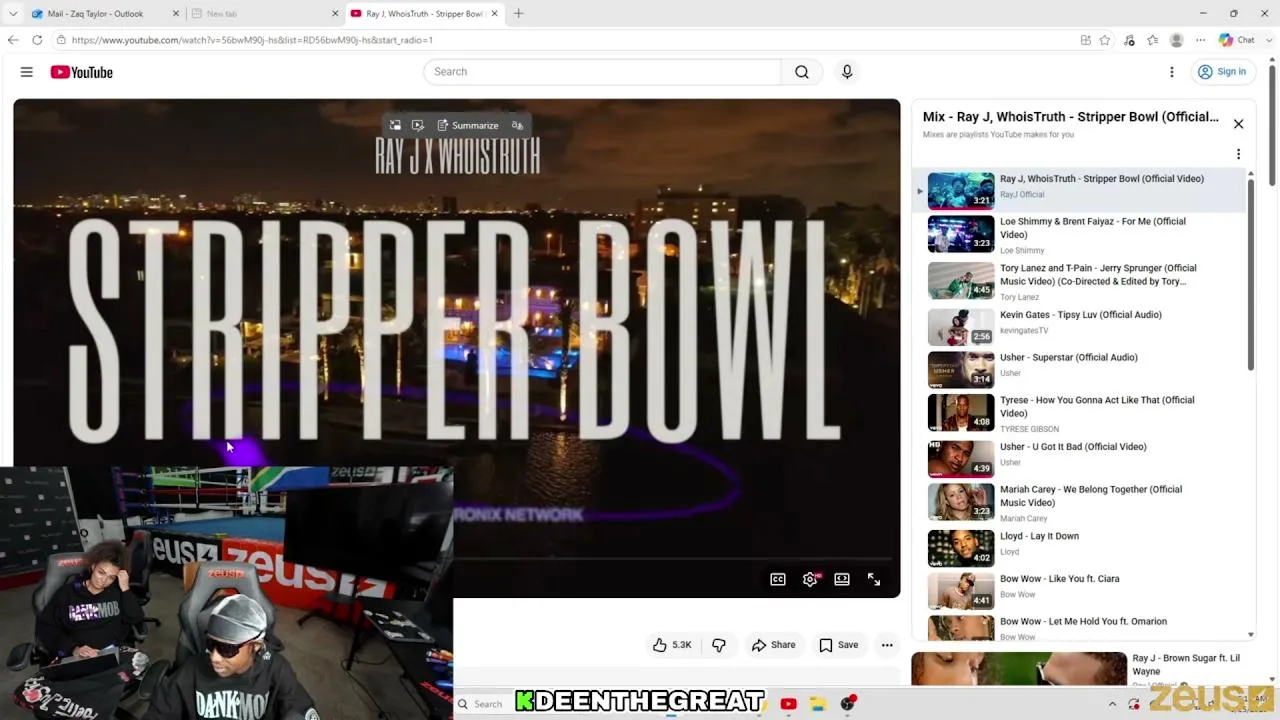Open YouTube from the Windows taskbar
Viewport: 1280px width, 720px height.
(x=788, y=704)
